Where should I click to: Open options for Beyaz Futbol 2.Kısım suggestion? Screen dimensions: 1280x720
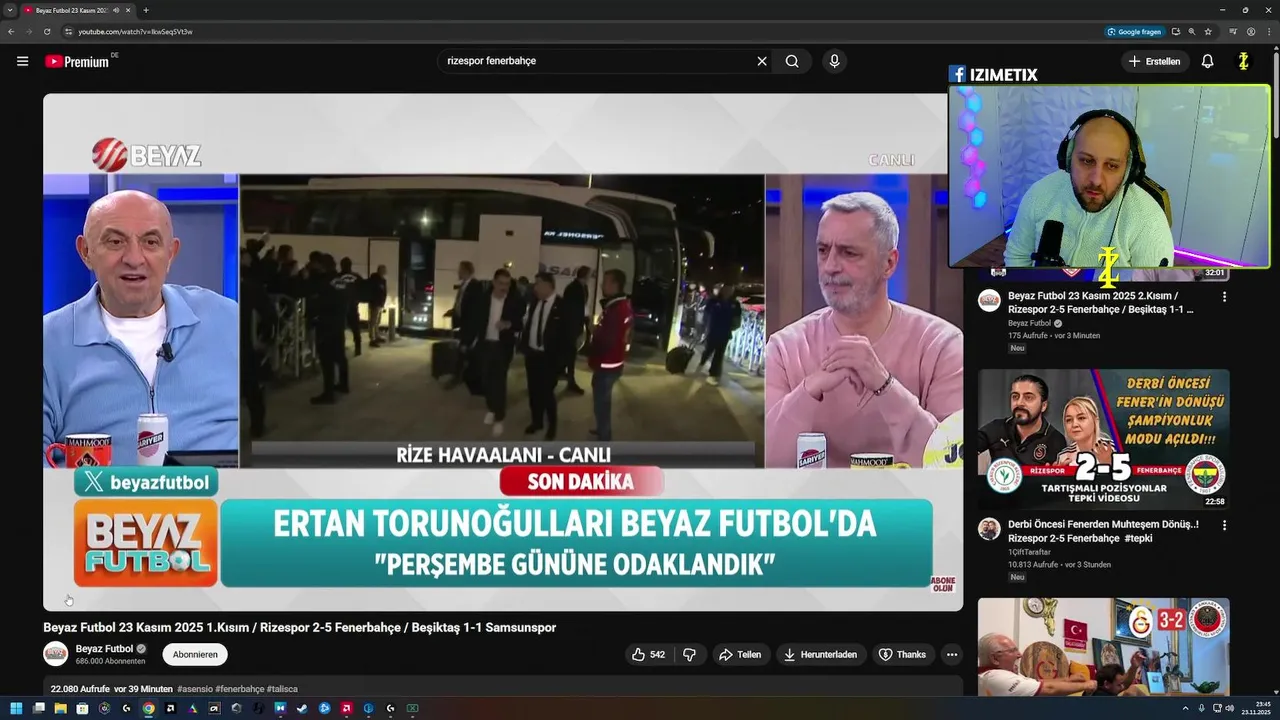[1224, 296]
